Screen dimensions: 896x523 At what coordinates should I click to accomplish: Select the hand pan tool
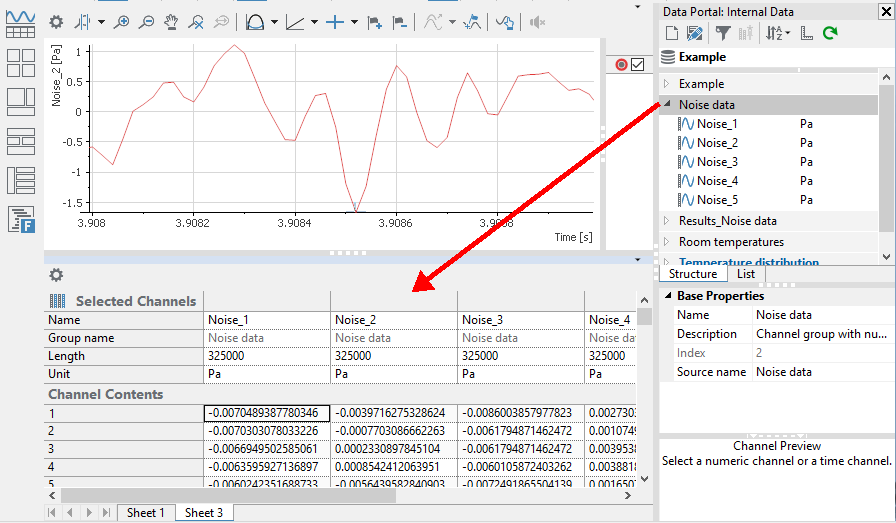pyautogui.click(x=171, y=21)
